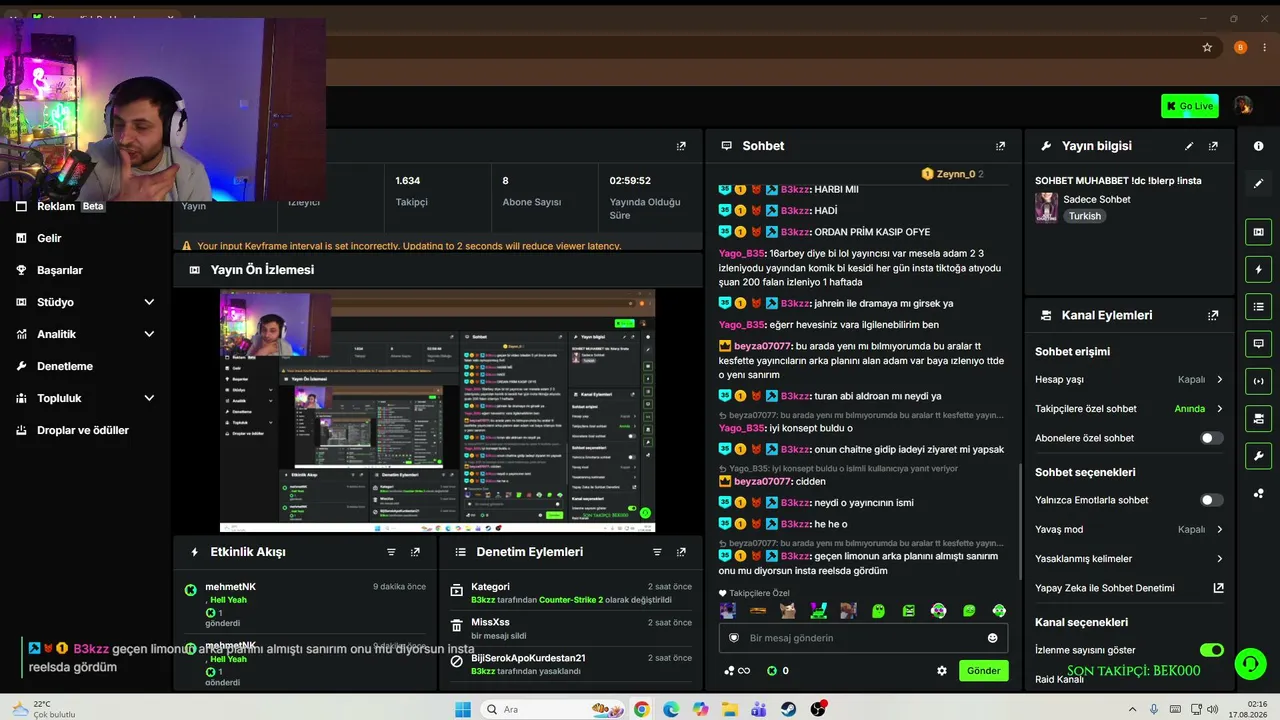Pop out the Etkinlik Akışı panel

tap(415, 552)
